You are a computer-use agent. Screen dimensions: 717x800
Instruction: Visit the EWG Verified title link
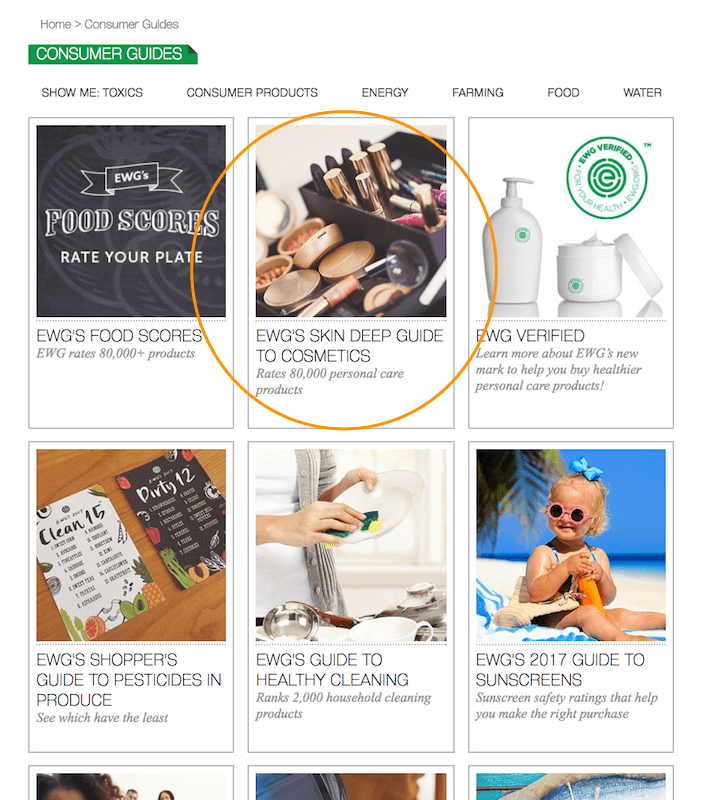click(530, 336)
